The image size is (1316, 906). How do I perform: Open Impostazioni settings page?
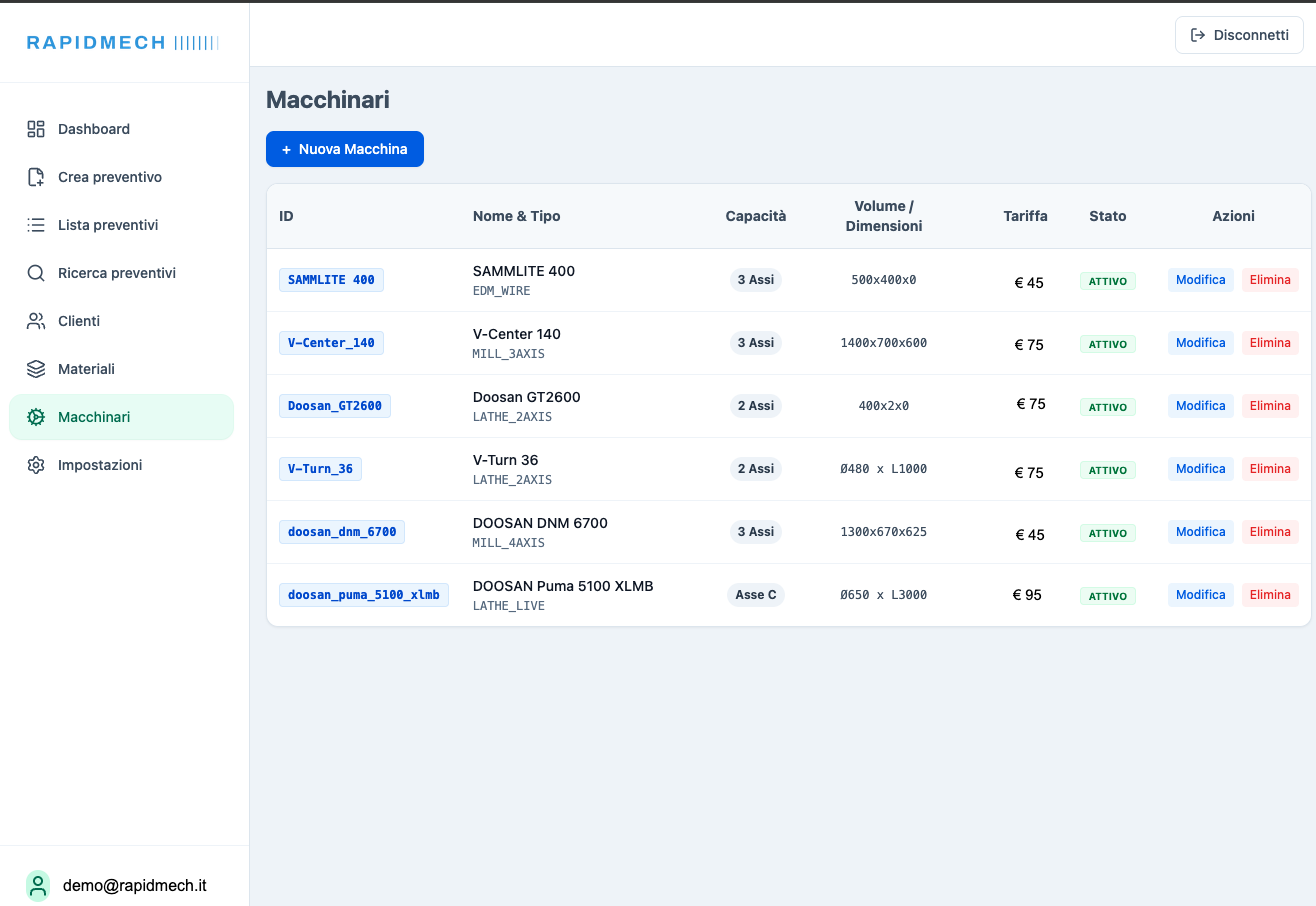[121, 465]
